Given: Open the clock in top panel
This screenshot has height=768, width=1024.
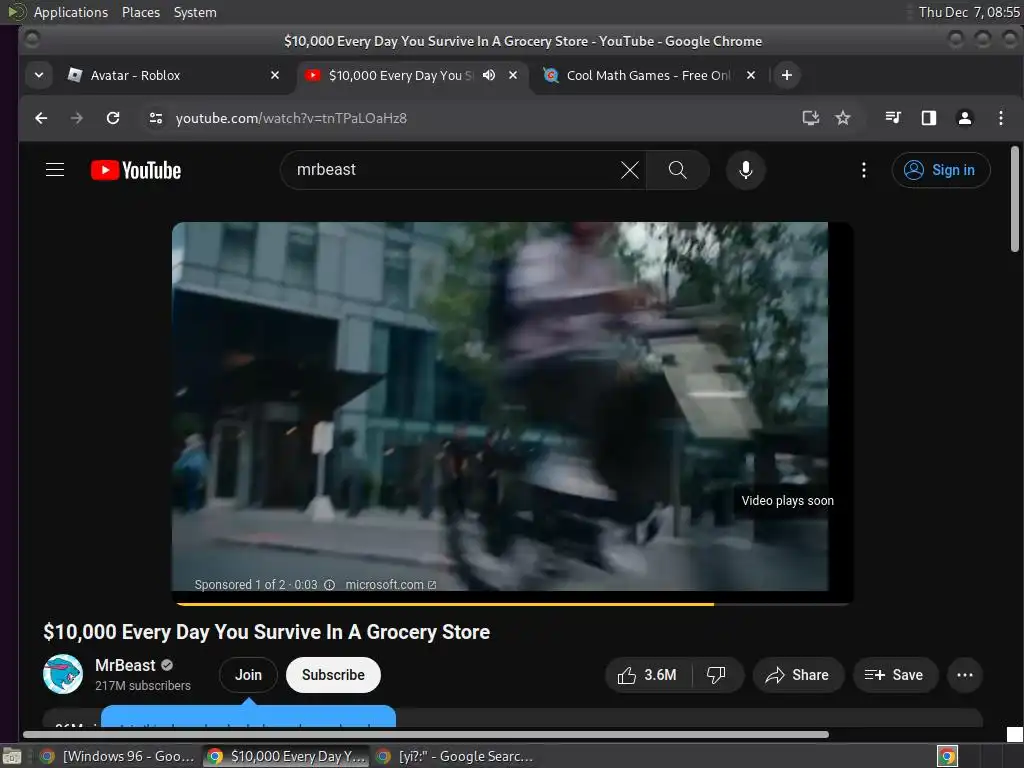Looking at the screenshot, I should pyautogui.click(x=968, y=12).
